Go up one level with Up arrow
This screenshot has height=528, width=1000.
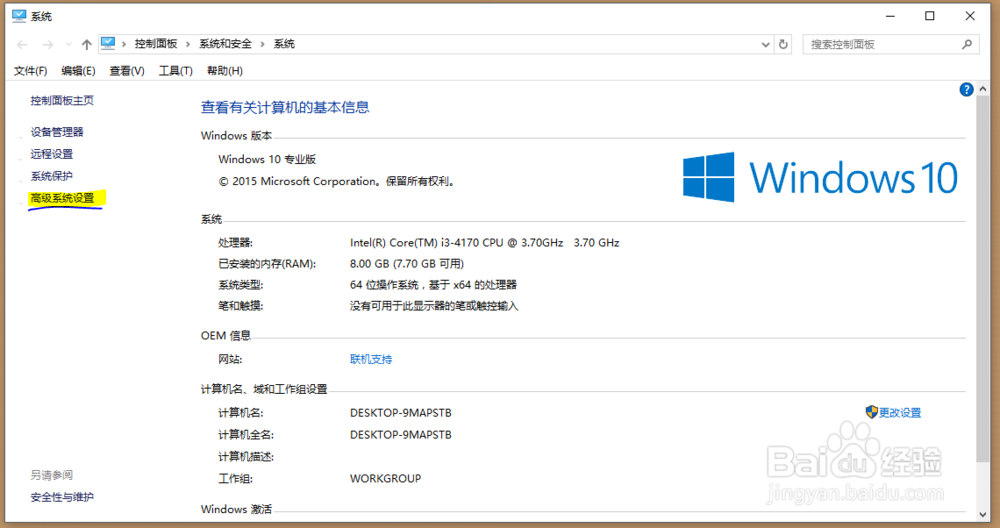[x=87, y=45]
